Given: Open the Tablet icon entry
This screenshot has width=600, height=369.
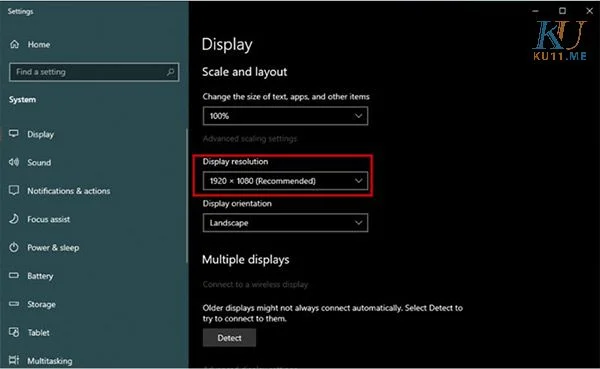Looking at the screenshot, I should 14,332.
